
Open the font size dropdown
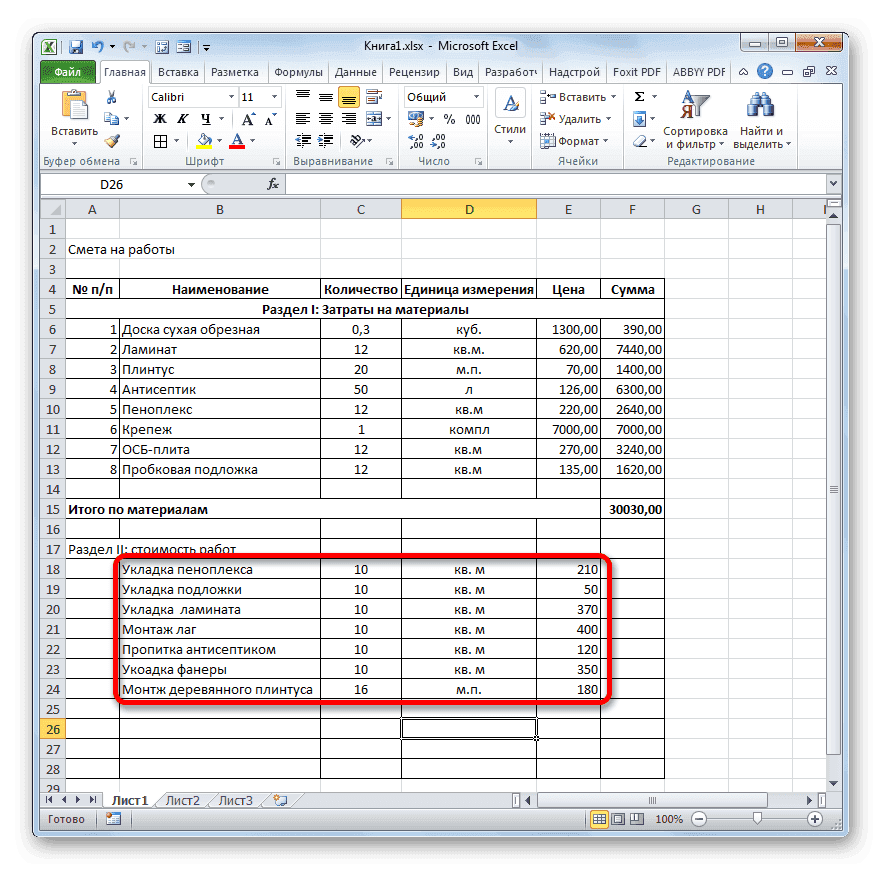[275, 96]
